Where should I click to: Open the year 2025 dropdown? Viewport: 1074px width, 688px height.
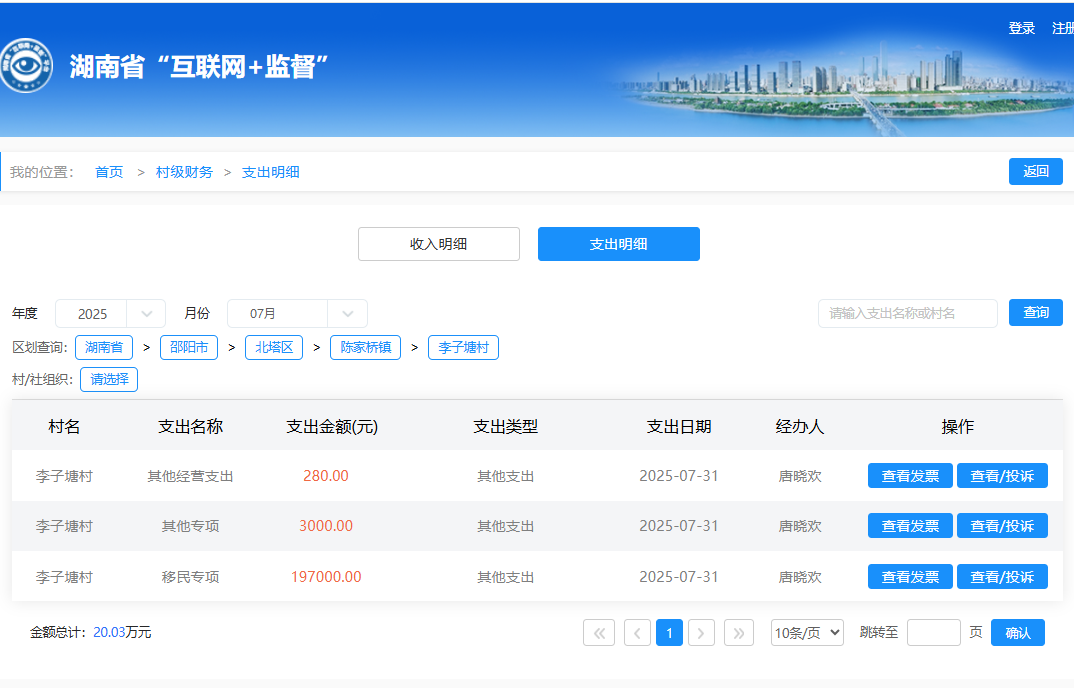pos(110,314)
